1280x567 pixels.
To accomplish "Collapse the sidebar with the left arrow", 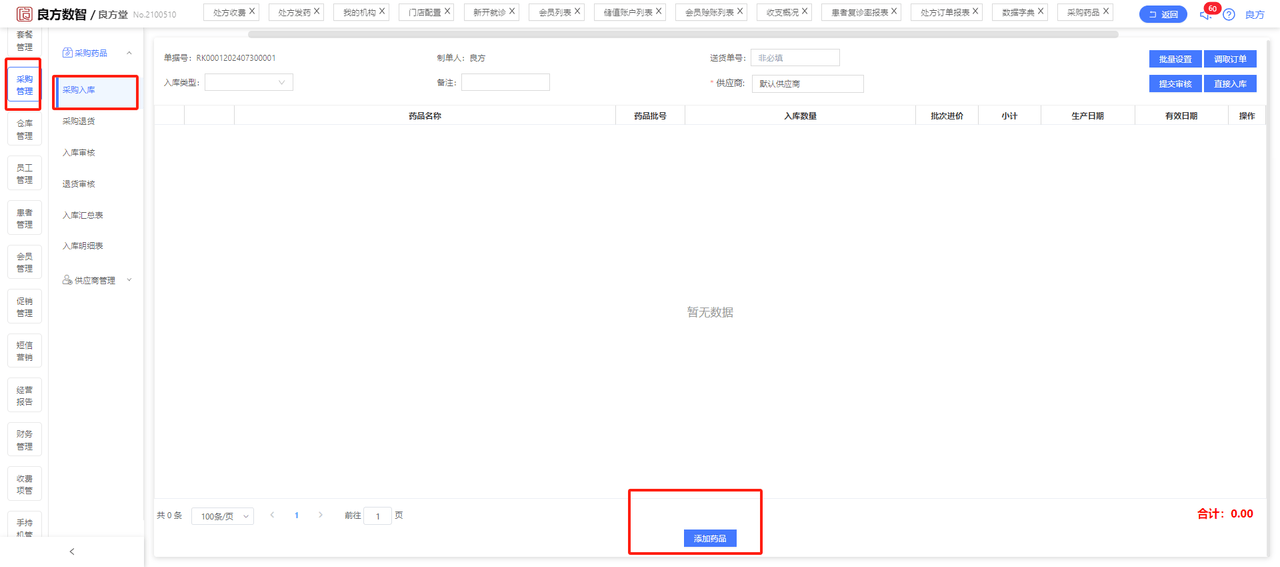I will tap(72, 551).
